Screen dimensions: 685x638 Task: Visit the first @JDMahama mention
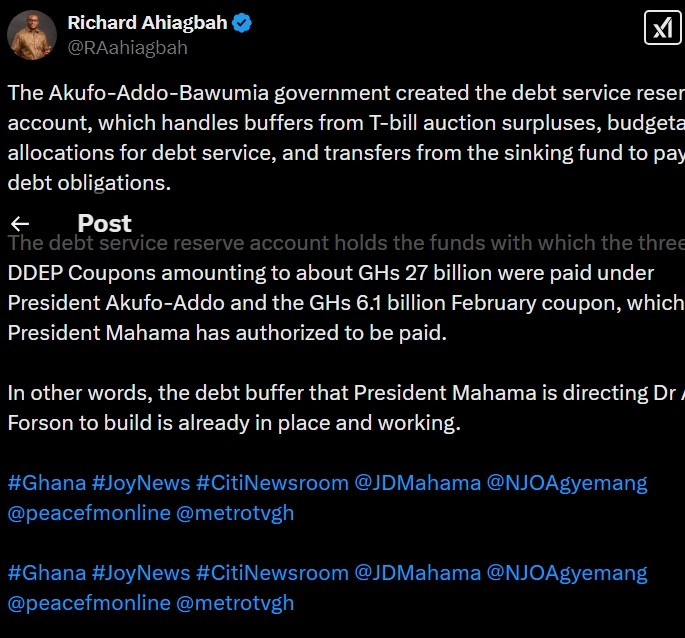point(417,483)
